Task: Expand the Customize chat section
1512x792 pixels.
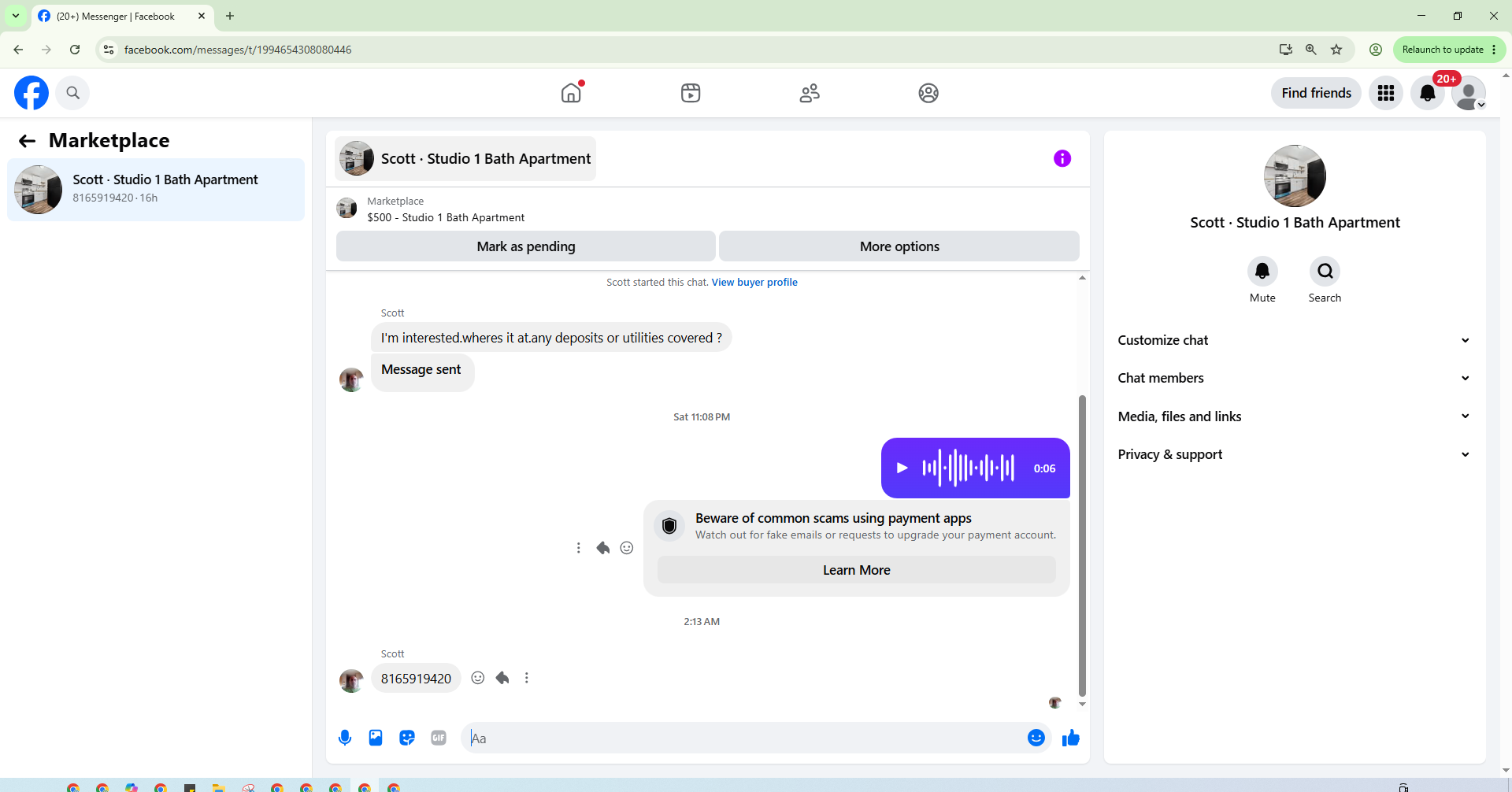Action: (1295, 340)
